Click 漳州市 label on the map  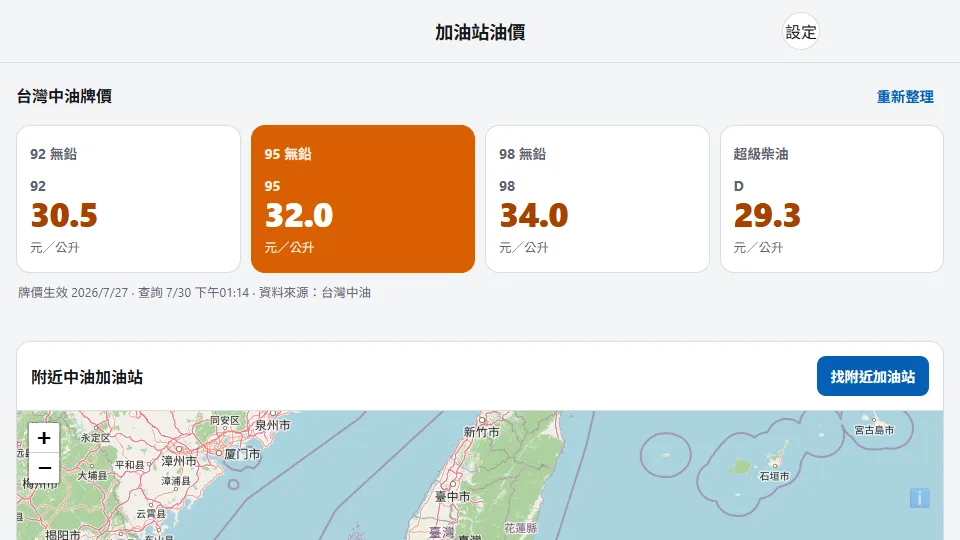179,460
